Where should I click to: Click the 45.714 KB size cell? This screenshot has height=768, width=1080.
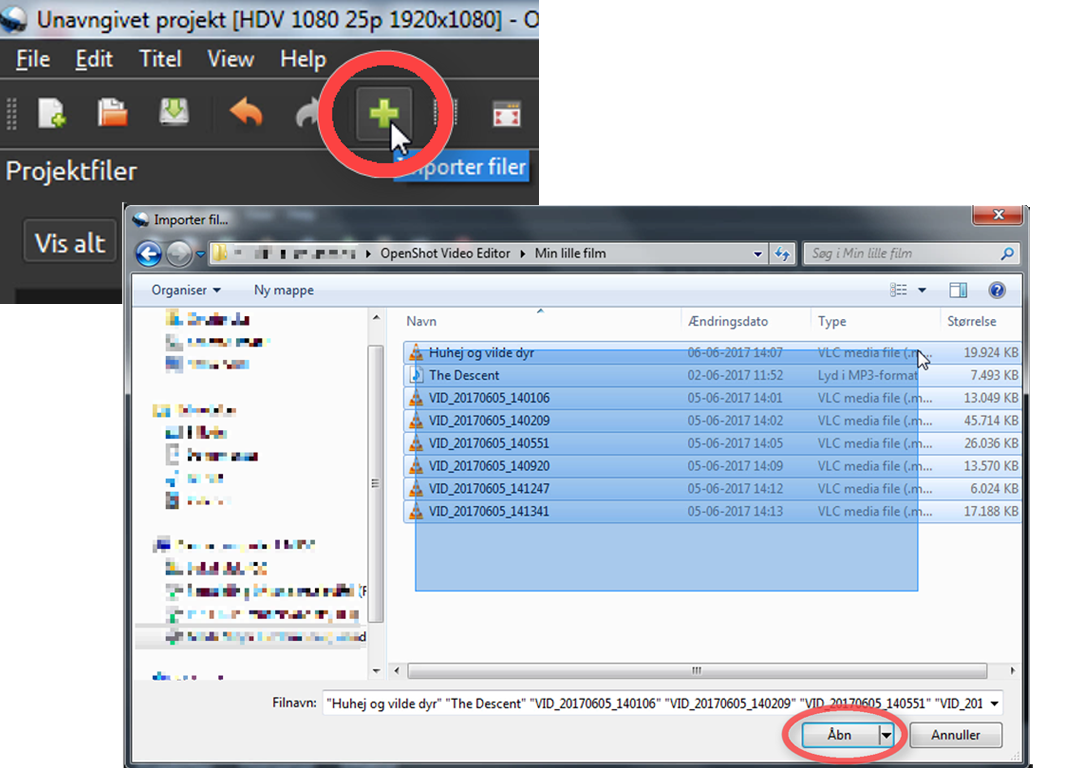point(990,421)
